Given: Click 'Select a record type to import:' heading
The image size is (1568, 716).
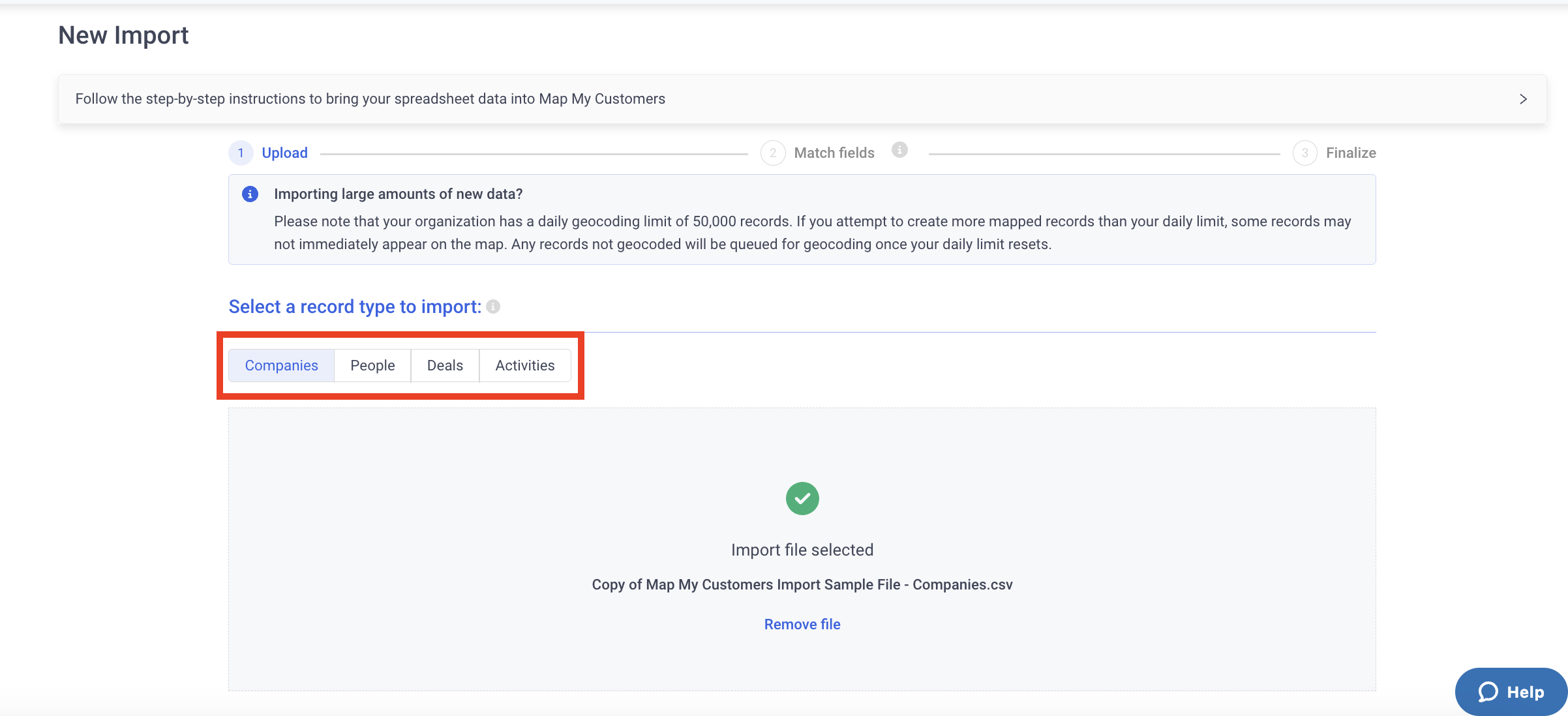Looking at the screenshot, I should point(355,306).
